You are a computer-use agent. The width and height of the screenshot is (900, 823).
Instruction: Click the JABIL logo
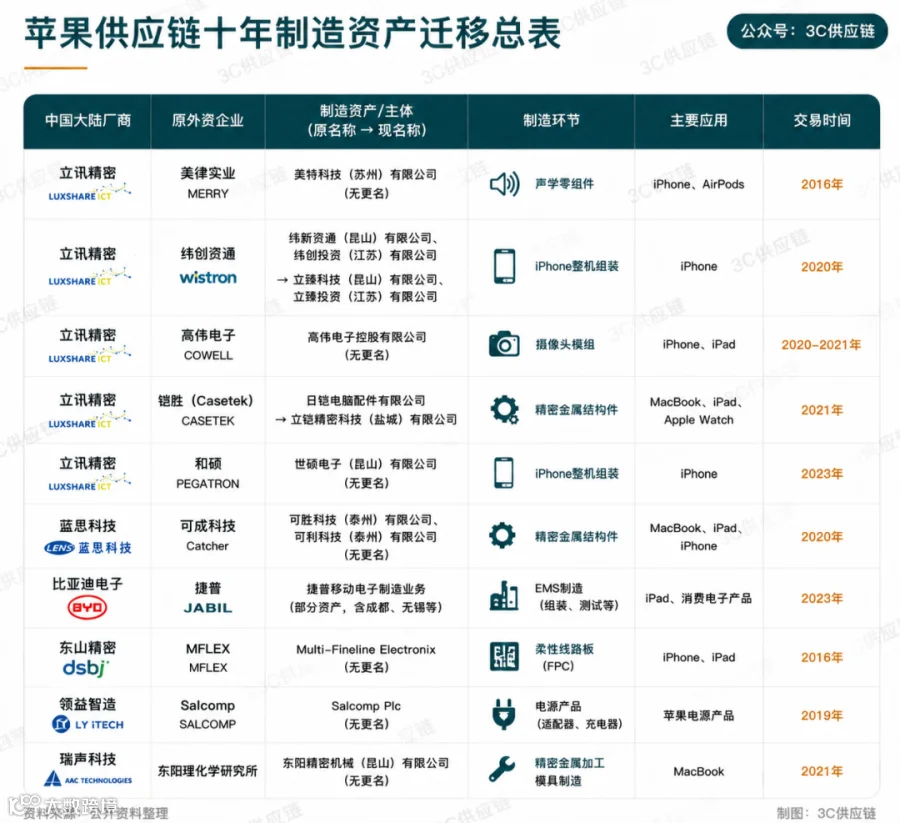point(208,608)
